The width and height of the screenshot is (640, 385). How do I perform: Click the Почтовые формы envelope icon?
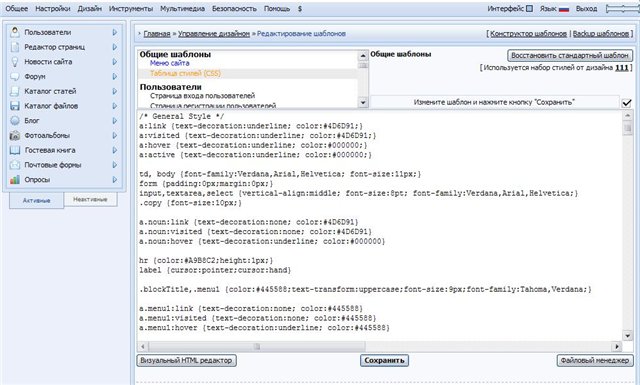pyautogui.click(x=15, y=165)
